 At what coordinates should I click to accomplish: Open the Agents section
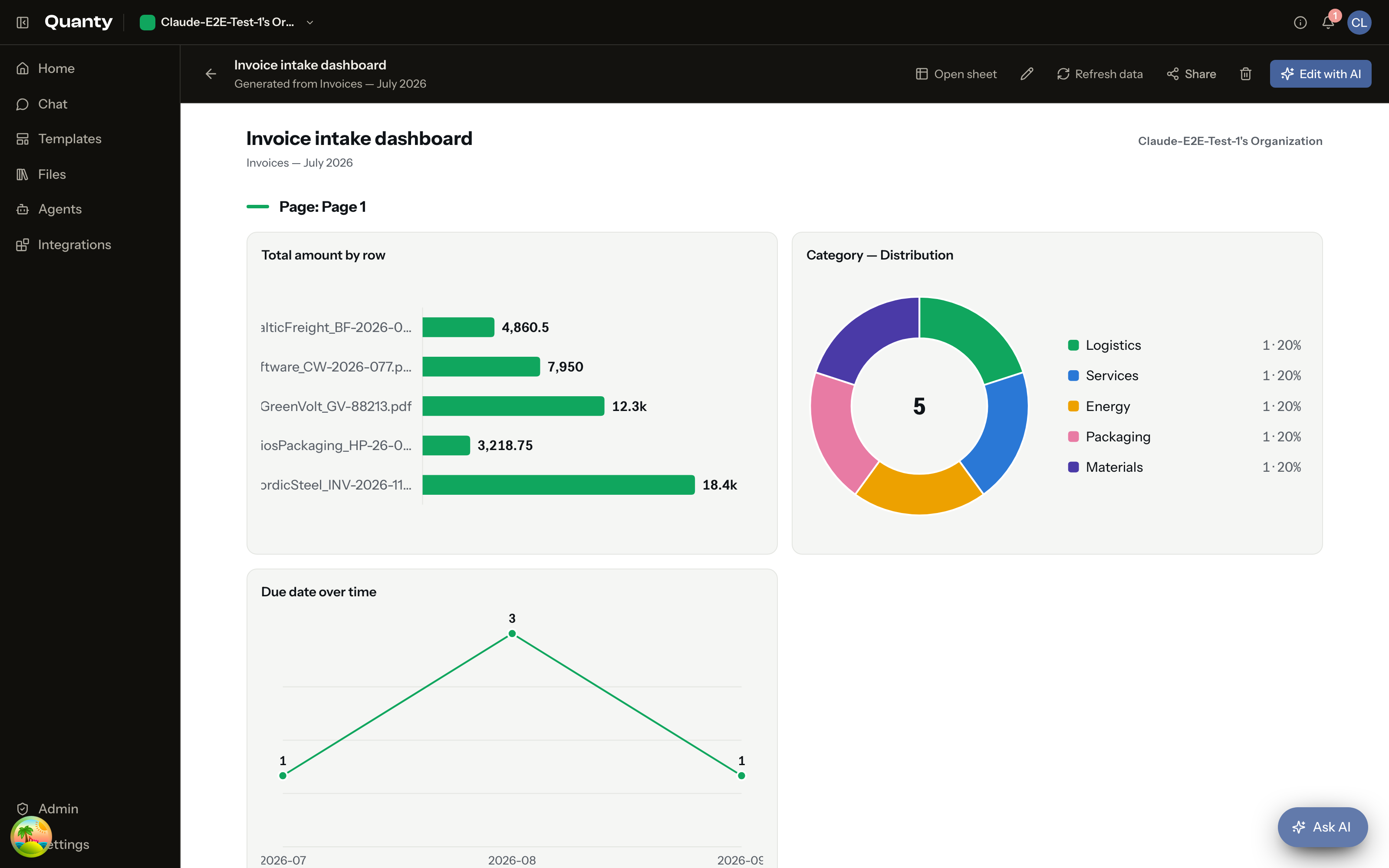coord(60,209)
